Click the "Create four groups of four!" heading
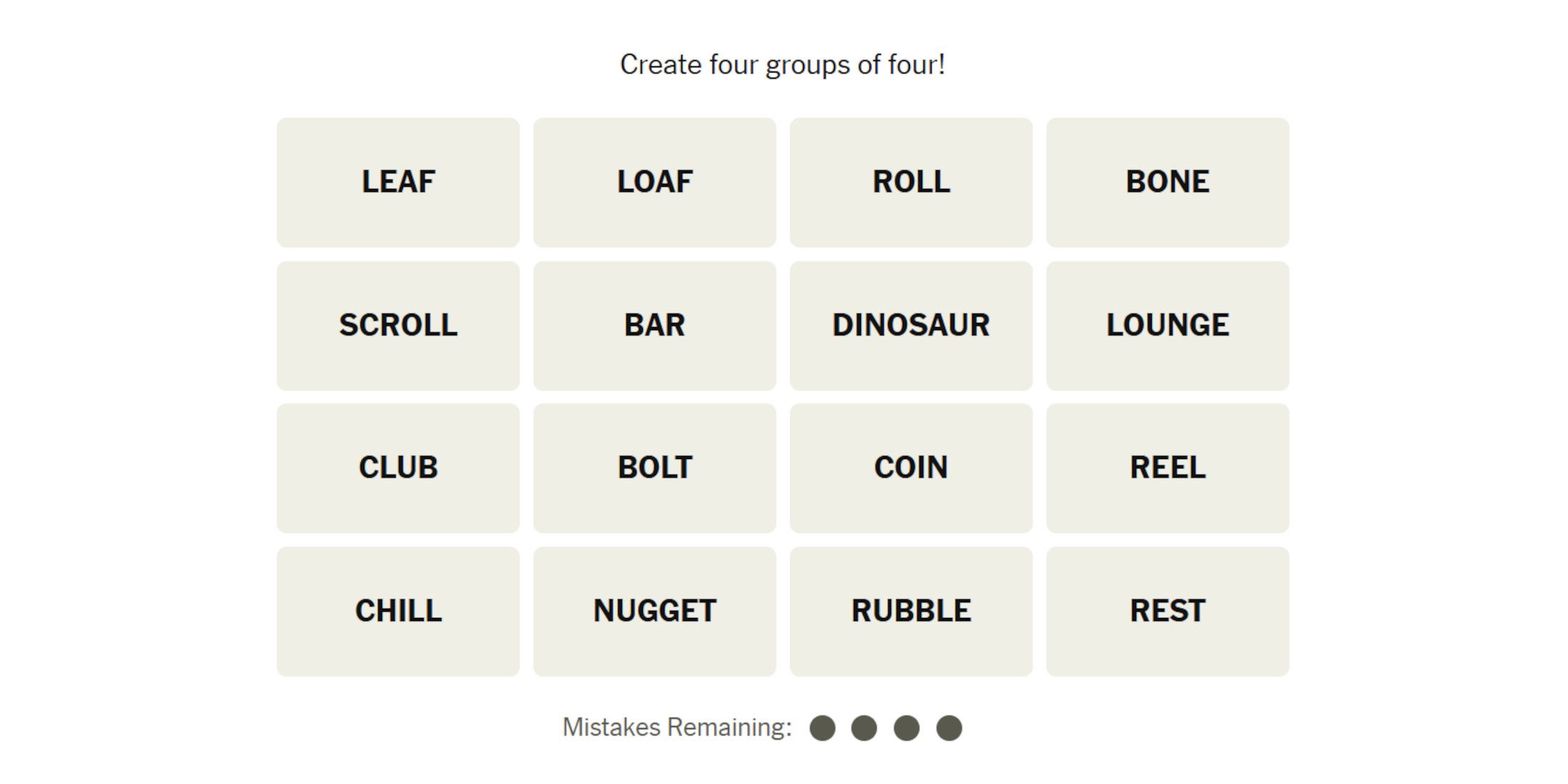 [783, 65]
